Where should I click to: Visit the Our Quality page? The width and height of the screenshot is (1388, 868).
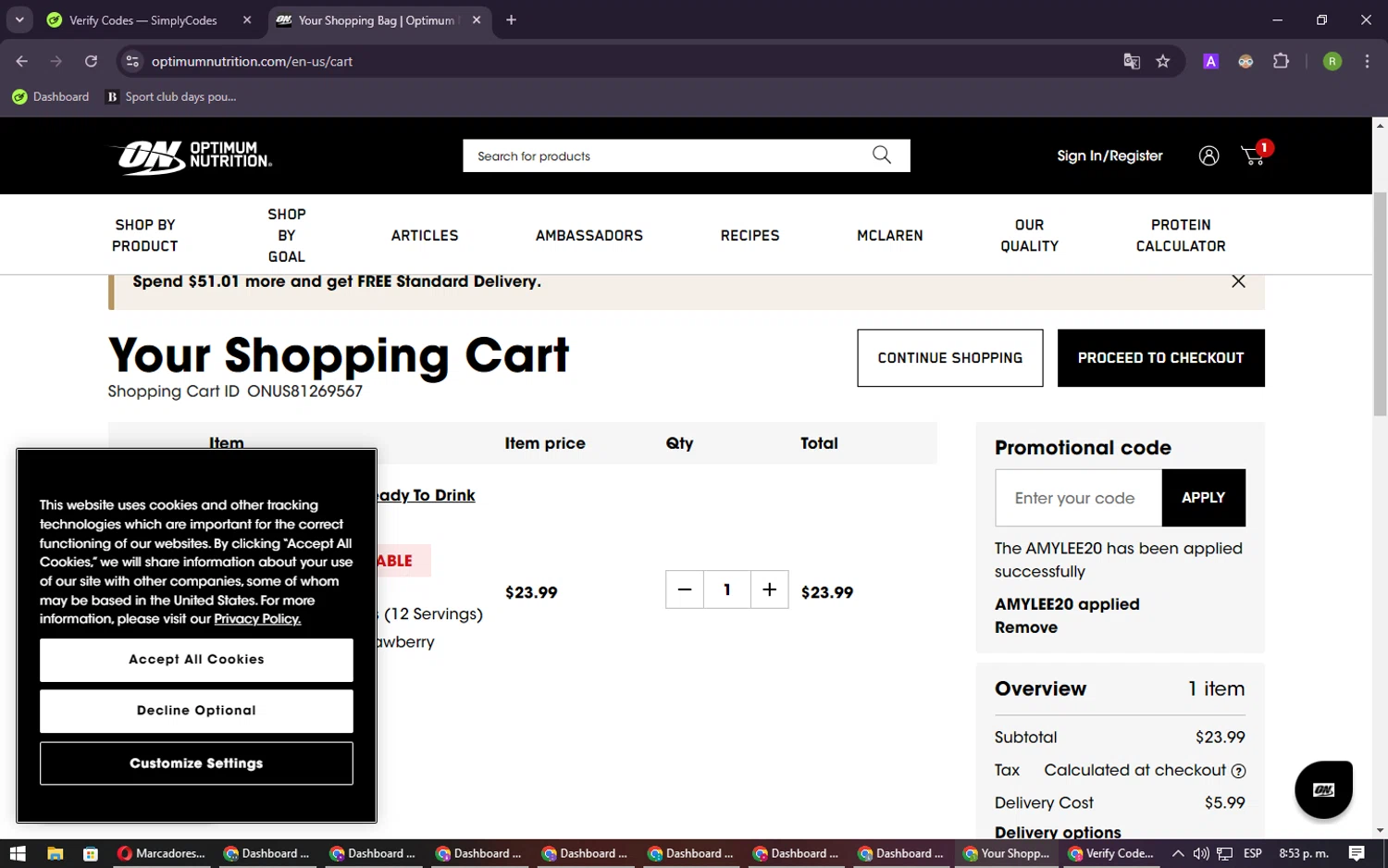[1030, 235]
